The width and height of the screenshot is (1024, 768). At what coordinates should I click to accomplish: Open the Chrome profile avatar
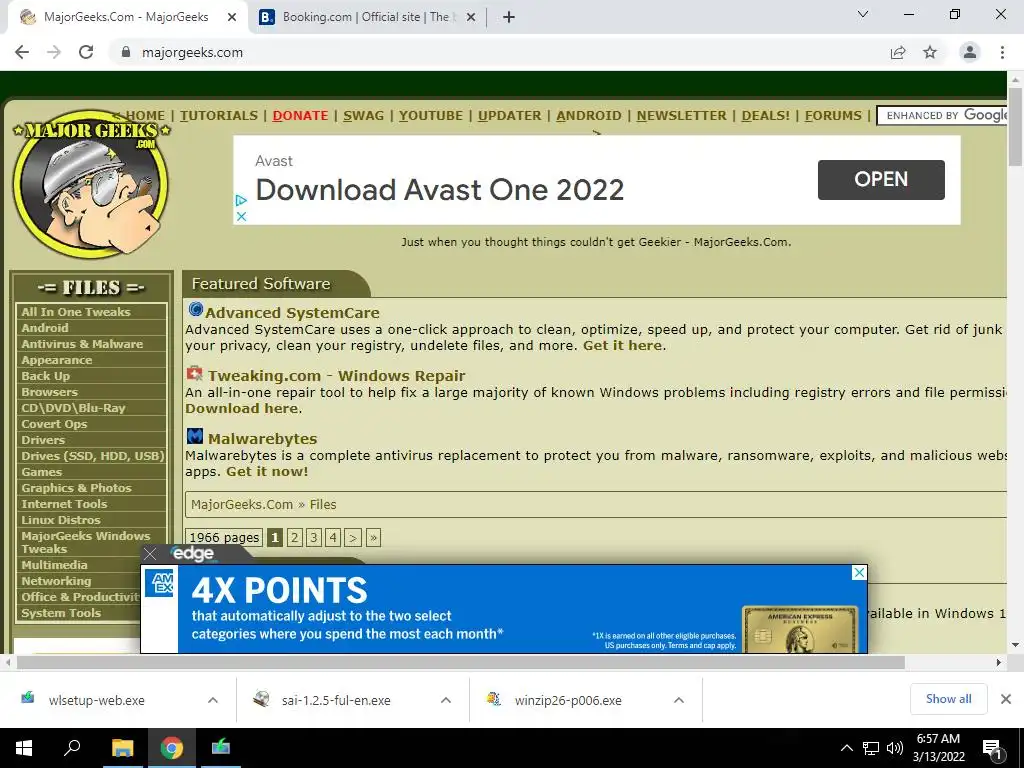click(970, 52)
